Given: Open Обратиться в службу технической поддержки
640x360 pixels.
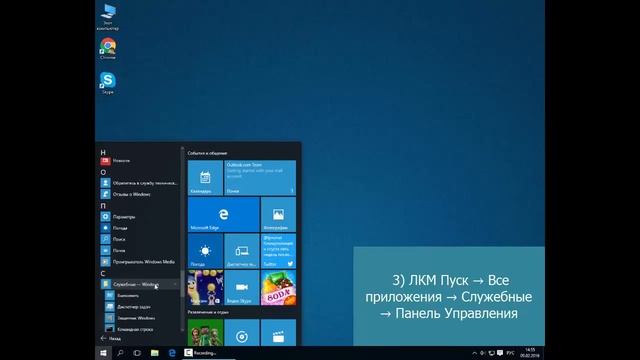Looking at the screenshot, I should click(139, 183).
